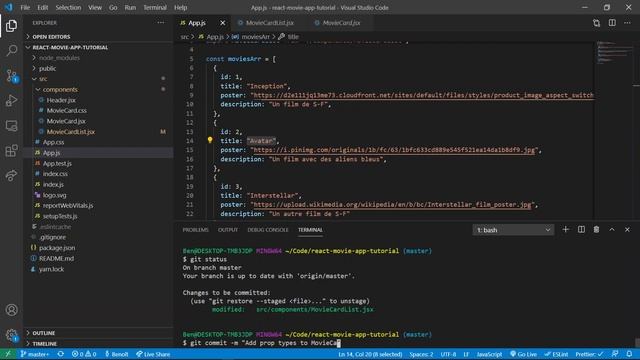Open the Explorer view icon

pos(11,26)
